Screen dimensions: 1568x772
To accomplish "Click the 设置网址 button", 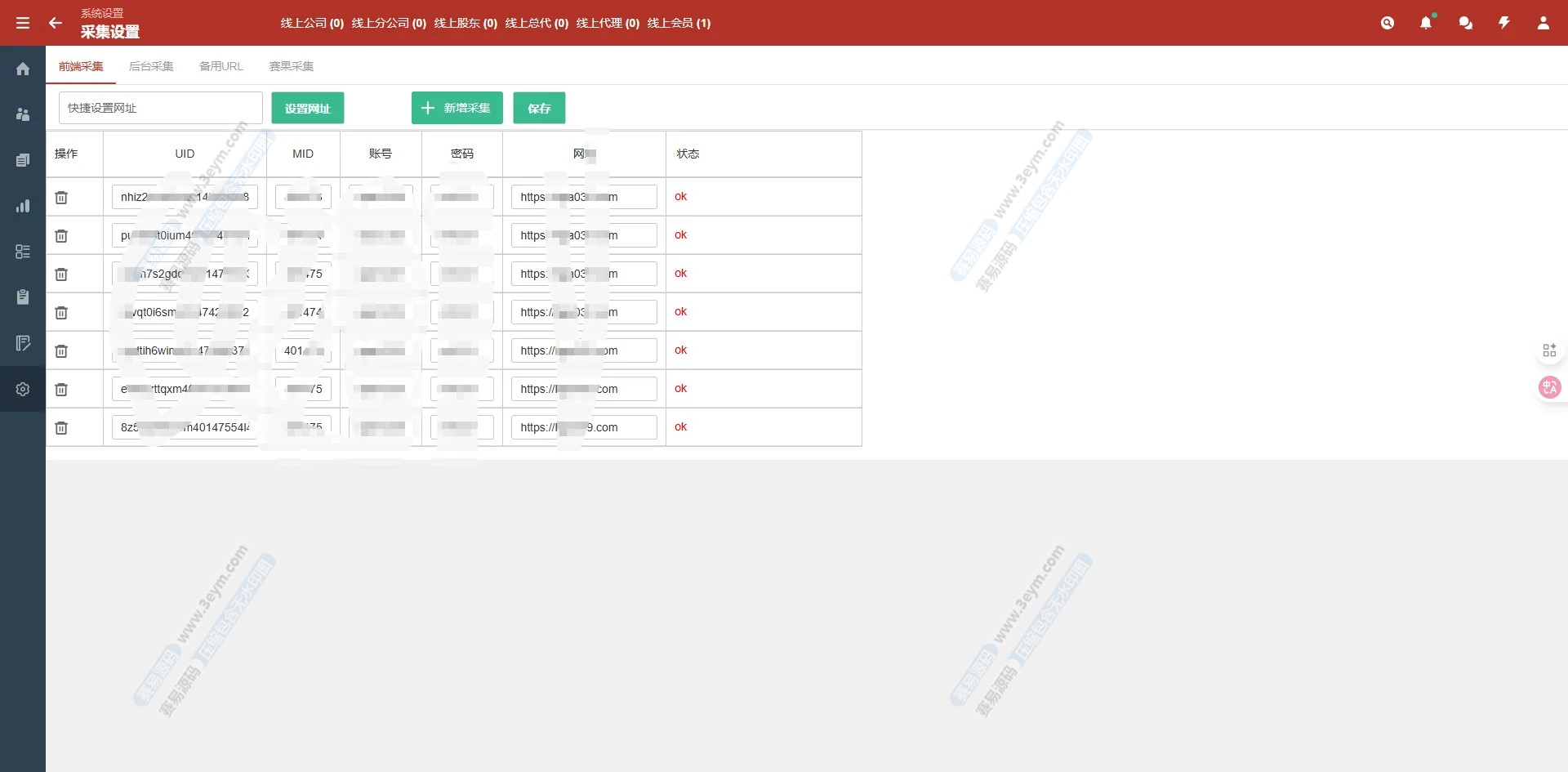I will (x=307, y=108).
